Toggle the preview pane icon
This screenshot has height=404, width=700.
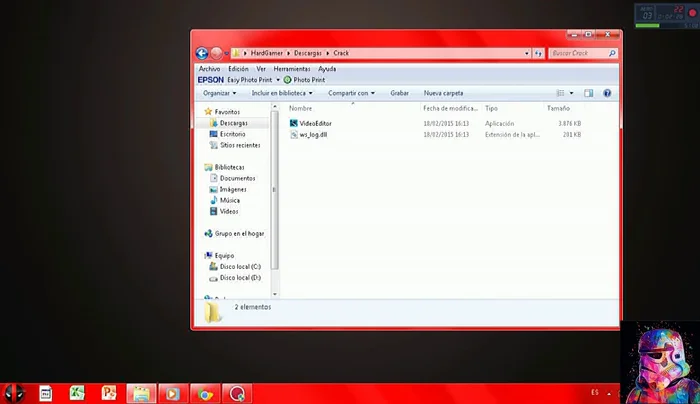point(589,93)
